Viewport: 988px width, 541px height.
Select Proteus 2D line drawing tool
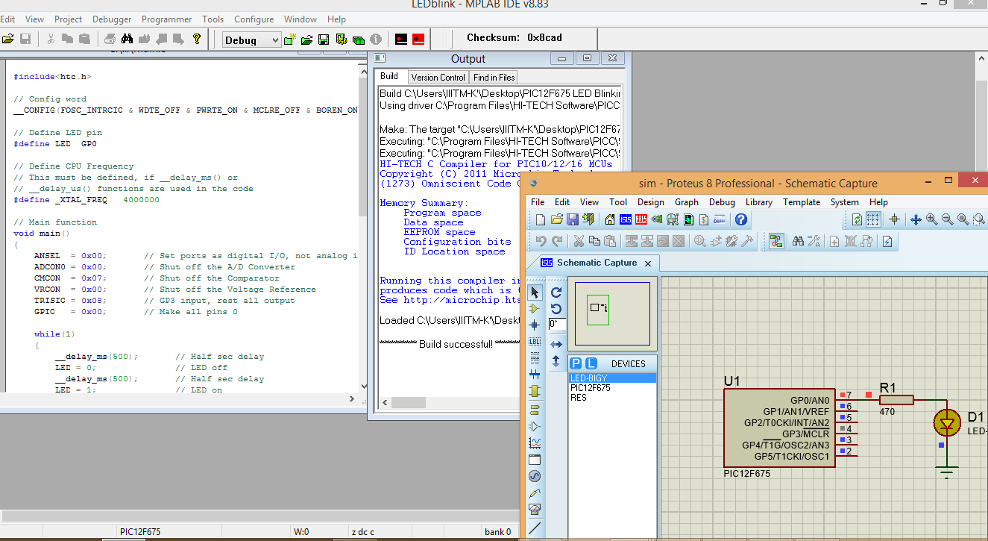coord(535,528)
